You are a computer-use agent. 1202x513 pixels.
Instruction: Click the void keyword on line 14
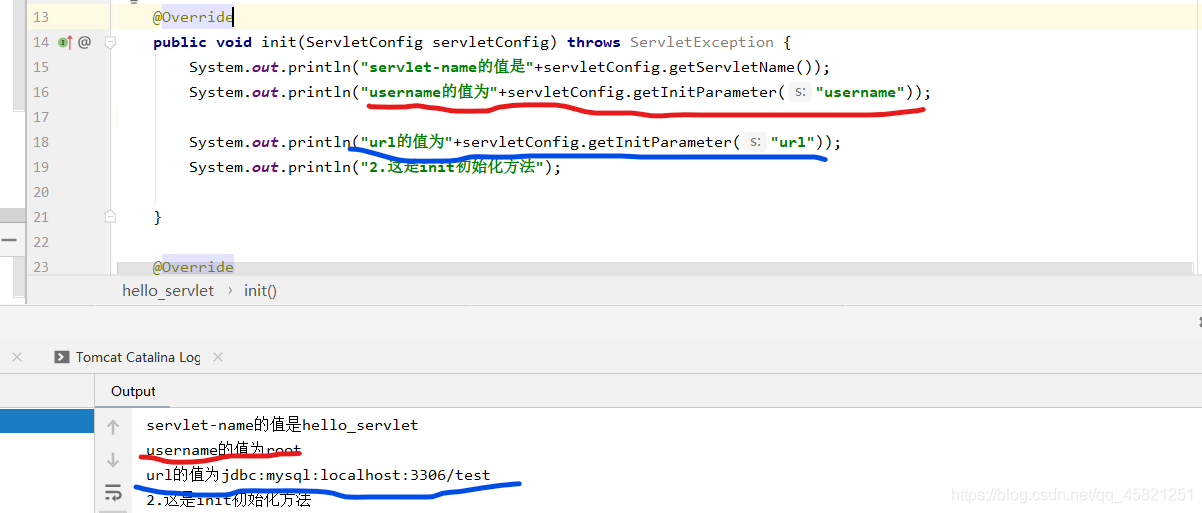point(234,42)
